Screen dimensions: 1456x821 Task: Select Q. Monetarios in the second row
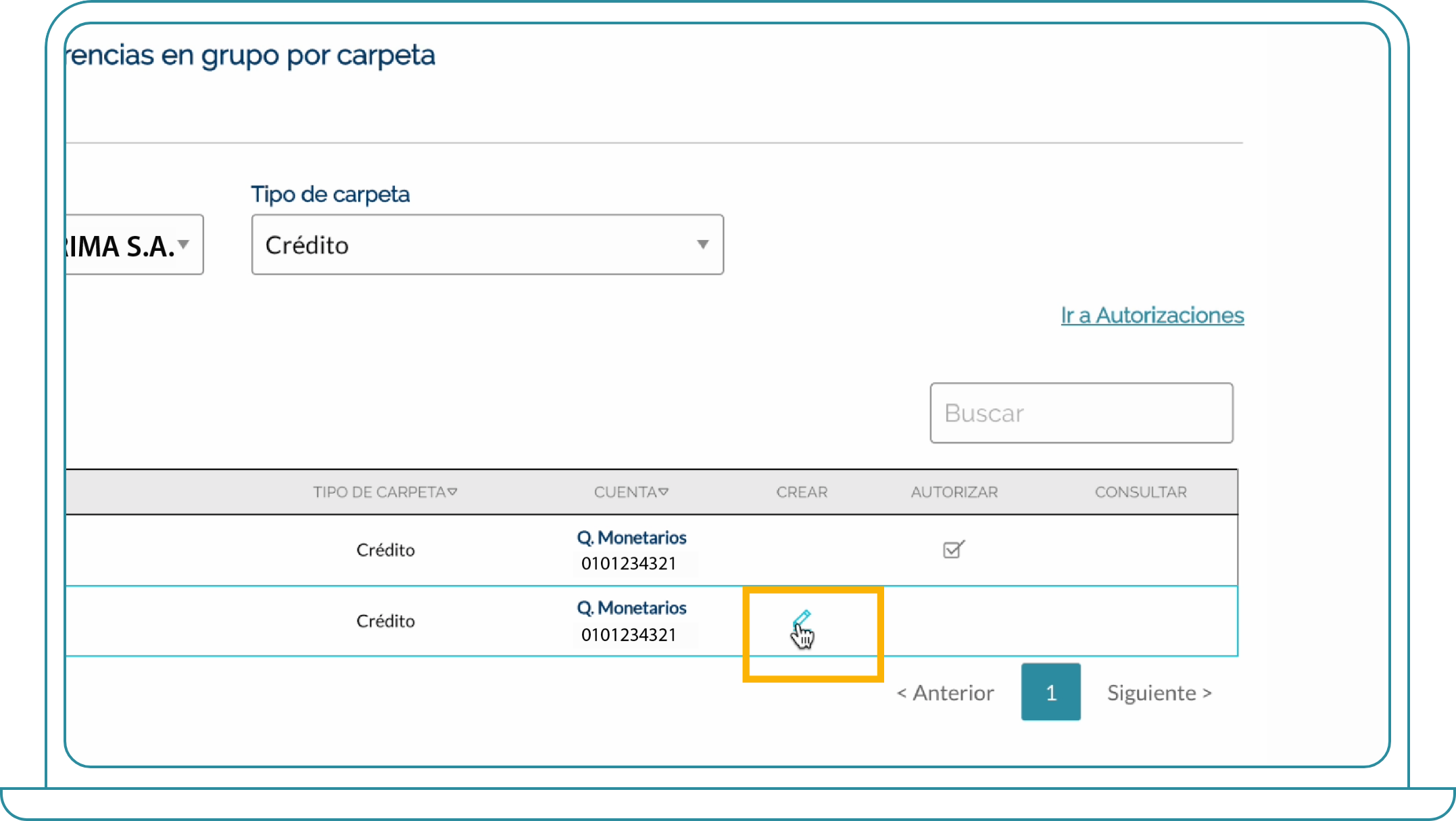[631, 608]
